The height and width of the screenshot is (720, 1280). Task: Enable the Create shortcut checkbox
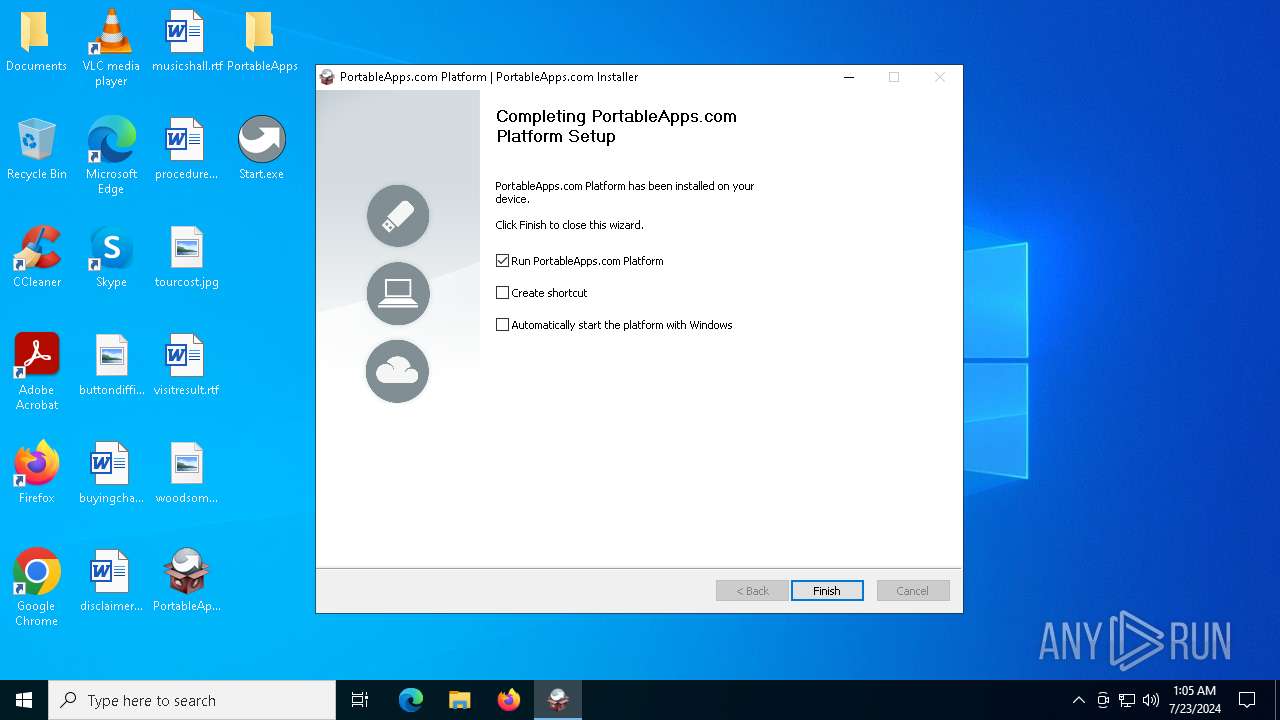point(503,293)
